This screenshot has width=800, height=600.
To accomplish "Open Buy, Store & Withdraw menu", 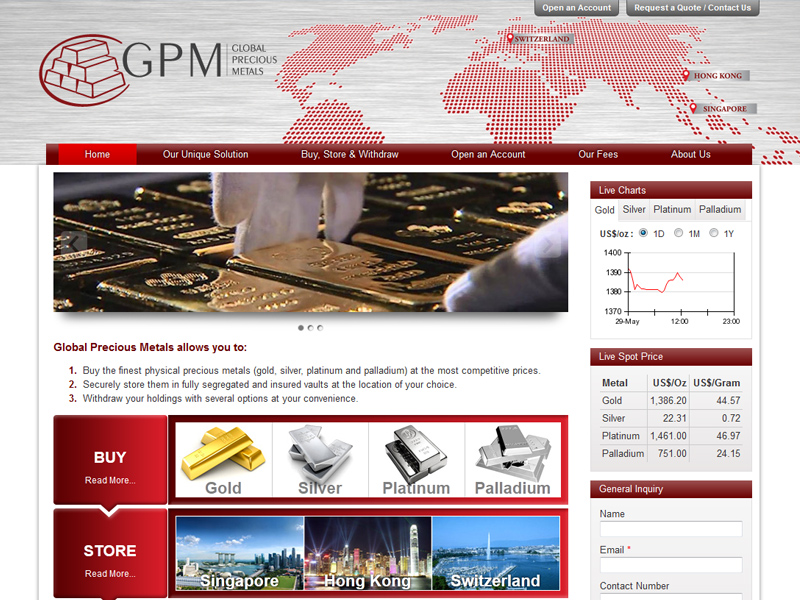I will 349,154.
